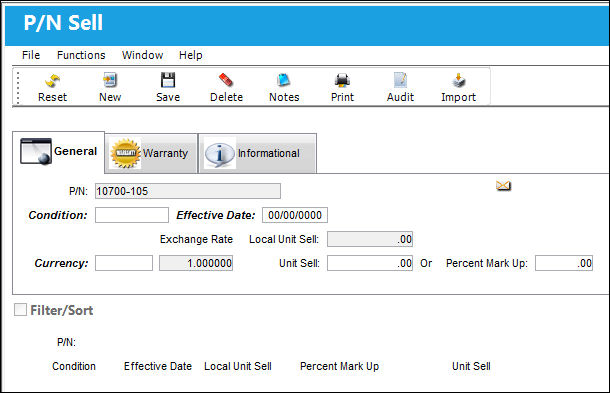Image resolution: width=610 pixels, height=393 pixels.
Task: Focus the Condition input field
Action: 132,215
